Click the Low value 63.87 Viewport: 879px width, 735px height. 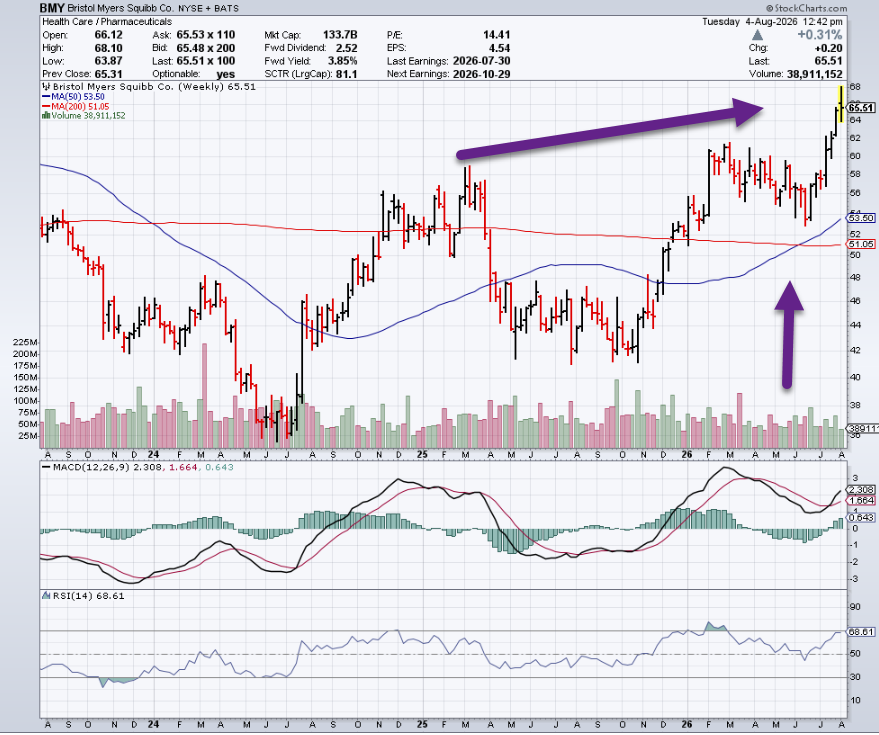pos(108,61)
